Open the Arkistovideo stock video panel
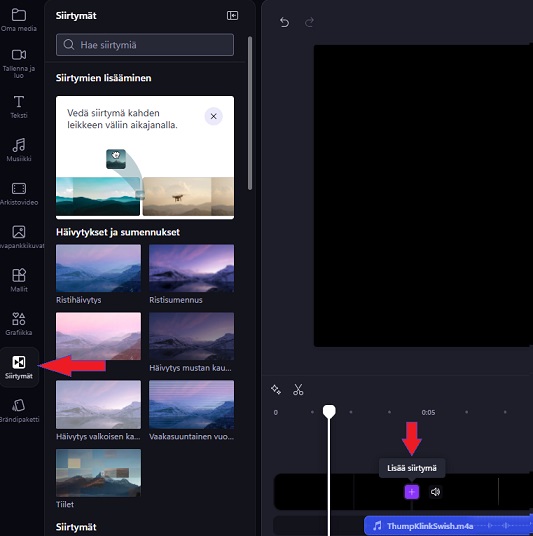This screenshot has width=533, height=536. 18,193
